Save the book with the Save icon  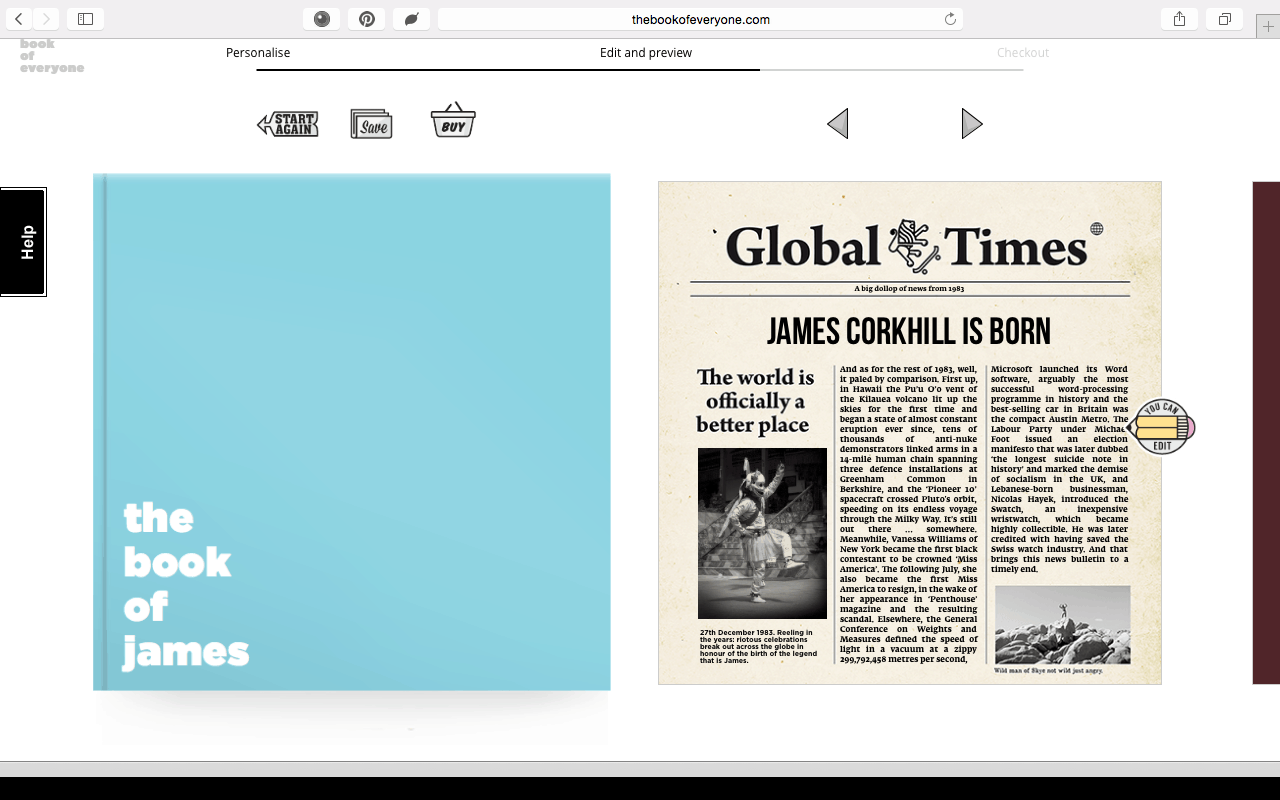371,124
